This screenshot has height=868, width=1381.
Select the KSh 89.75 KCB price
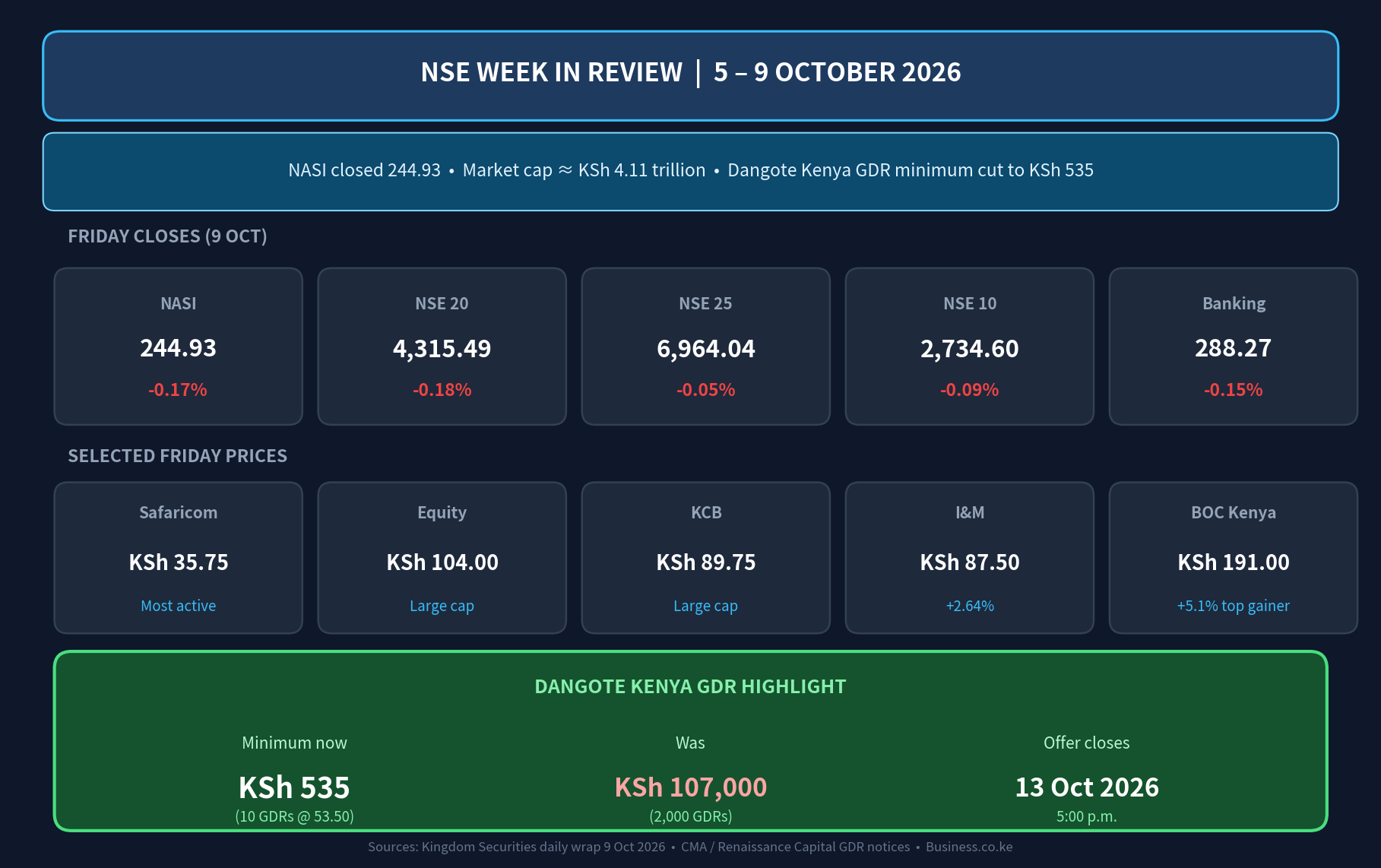click(705, 562)
